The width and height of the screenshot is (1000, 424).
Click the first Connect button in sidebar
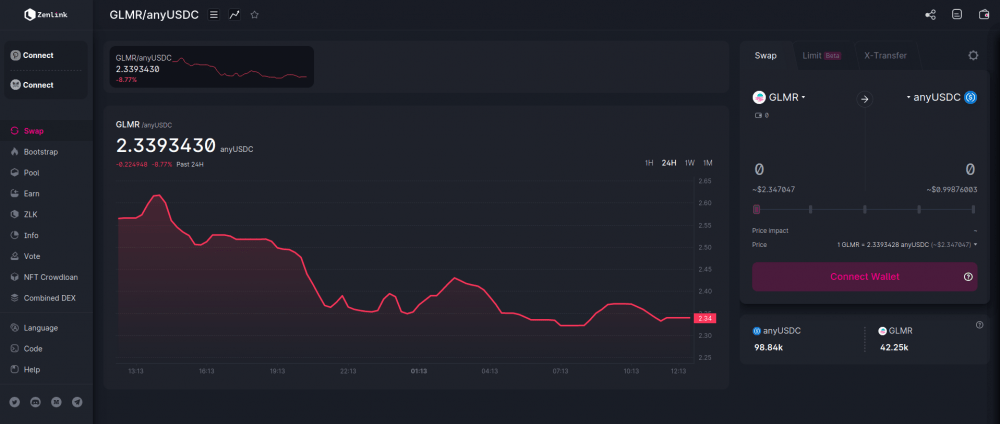[46, 55]
